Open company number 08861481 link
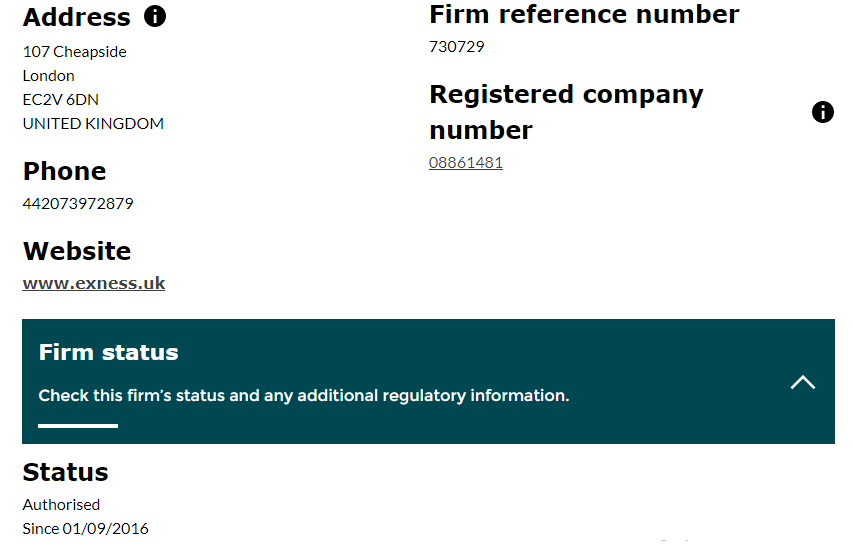The width and height of the screenshot is (853, 545). (466, 163)
